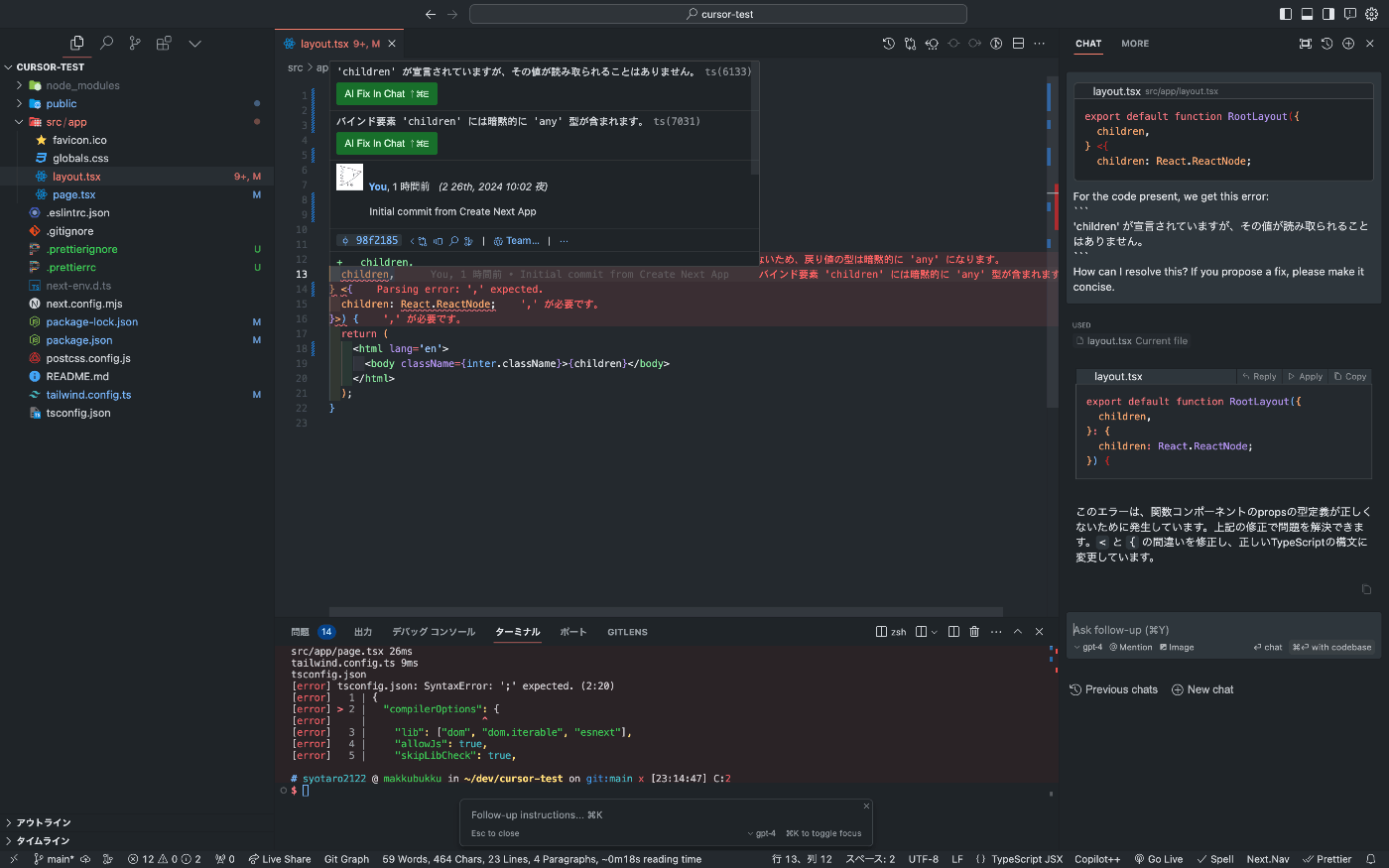Viewport: 1389px width, 868px height.
Task: Click the 問題 panel tab
Action: tap(301, 632)
